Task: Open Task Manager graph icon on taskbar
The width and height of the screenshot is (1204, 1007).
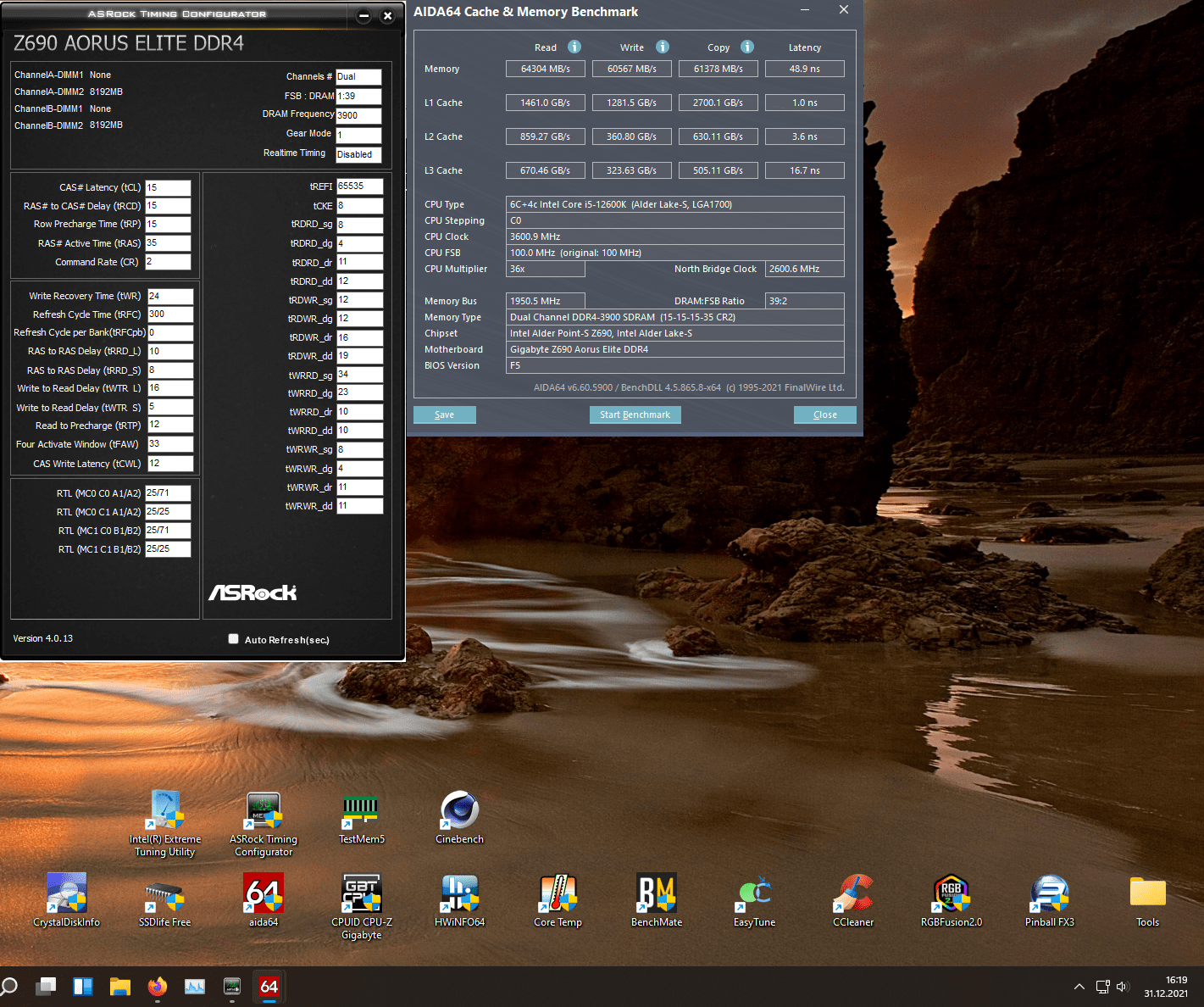Action: (x=195, y=987)
